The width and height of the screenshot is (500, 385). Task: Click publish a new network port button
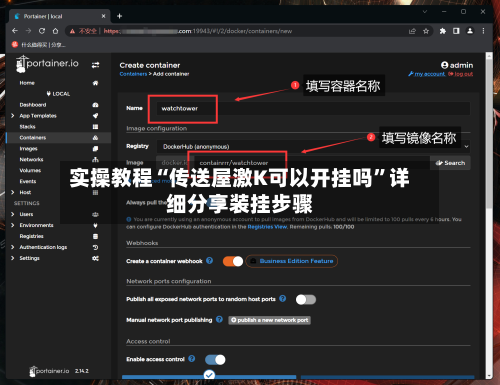click(x=269, y=320)
